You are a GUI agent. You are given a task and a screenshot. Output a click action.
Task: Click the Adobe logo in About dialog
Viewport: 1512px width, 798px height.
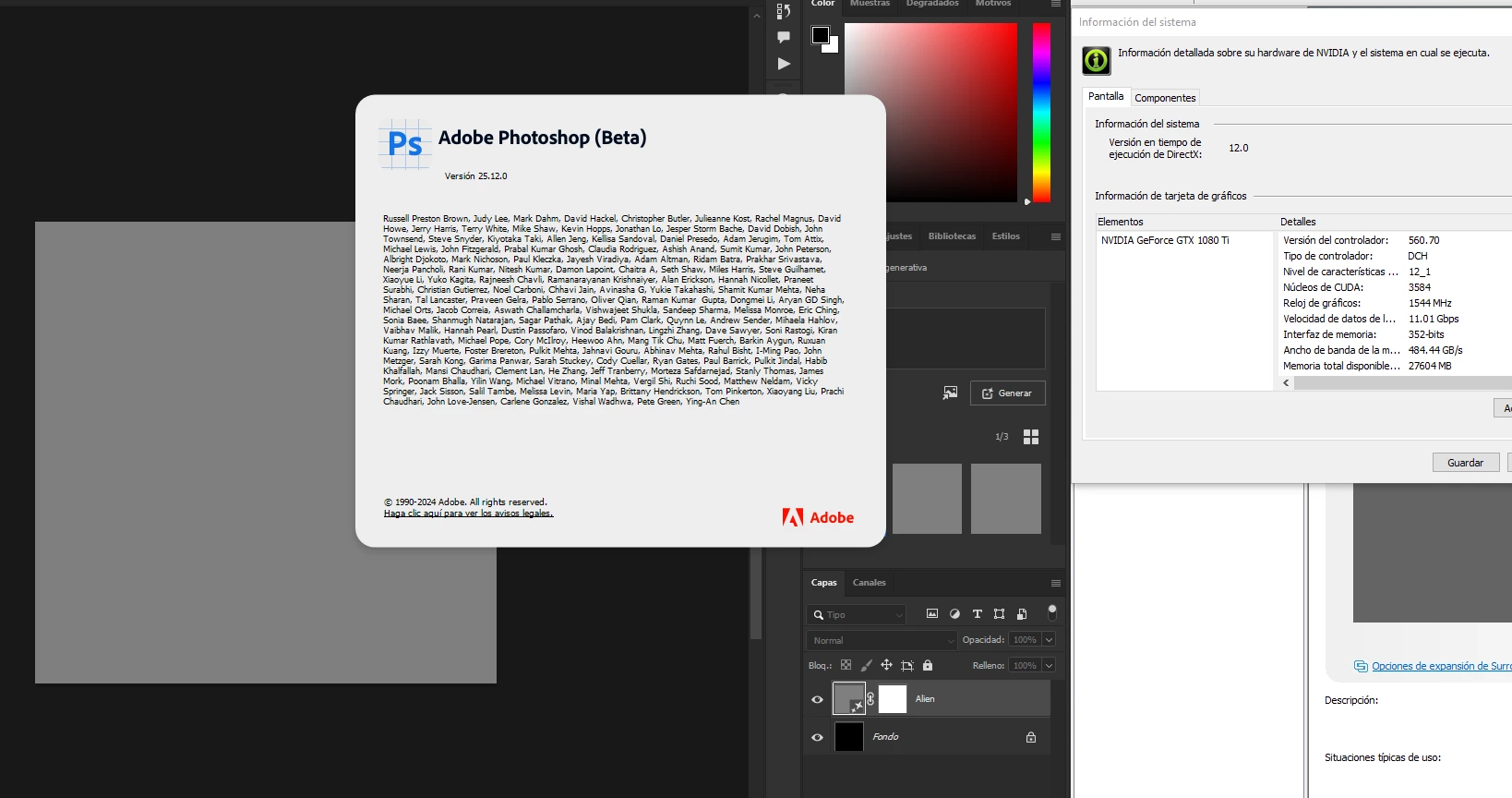818,517
